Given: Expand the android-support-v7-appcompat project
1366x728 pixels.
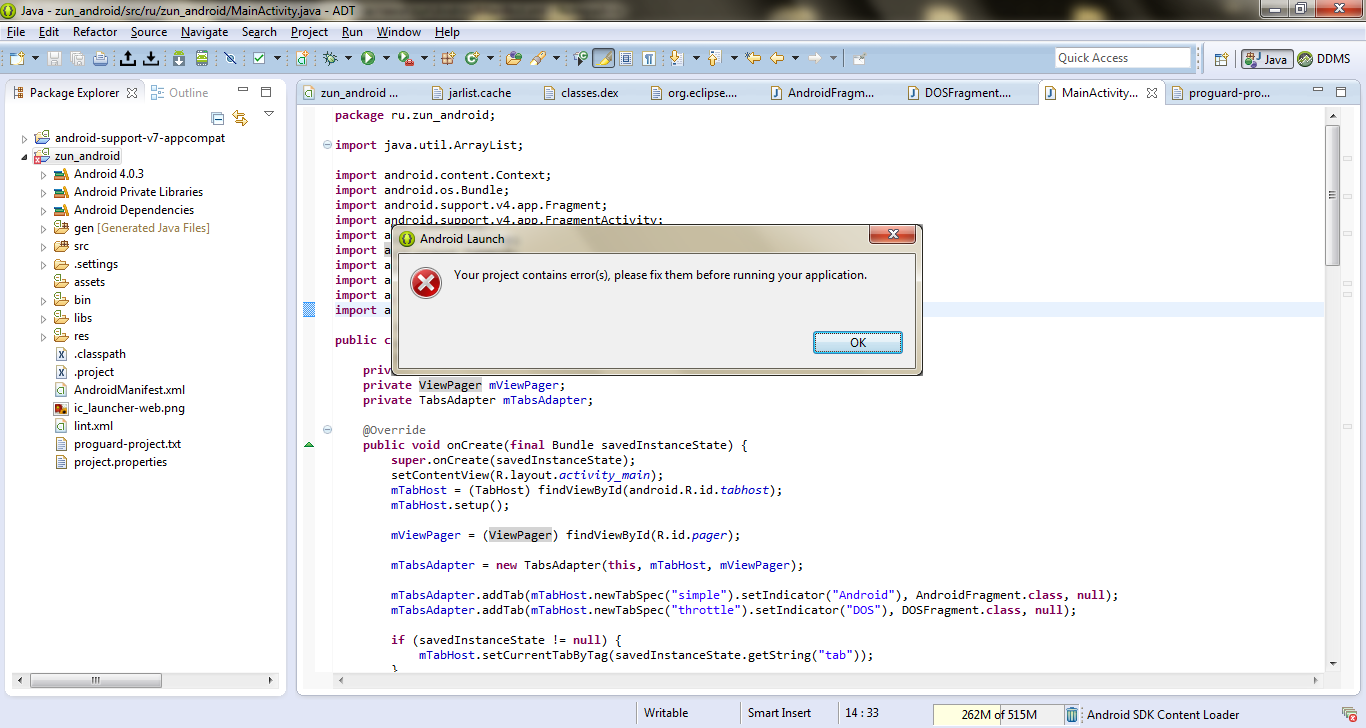Looking at the screenshot, I should [25, 138].
